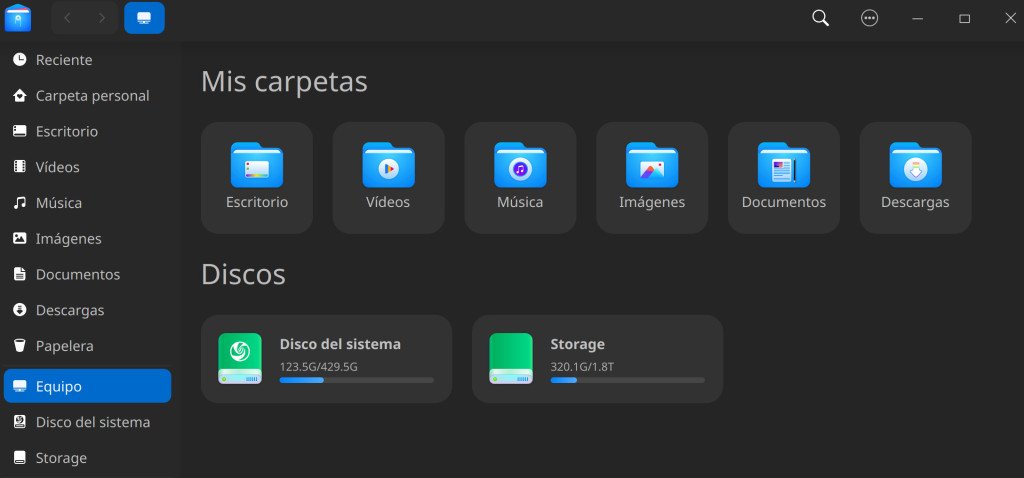This screenshot has width=1024, height=478.
Task: Open the Escritorio folder tile
Action: (x=257, y=178)
